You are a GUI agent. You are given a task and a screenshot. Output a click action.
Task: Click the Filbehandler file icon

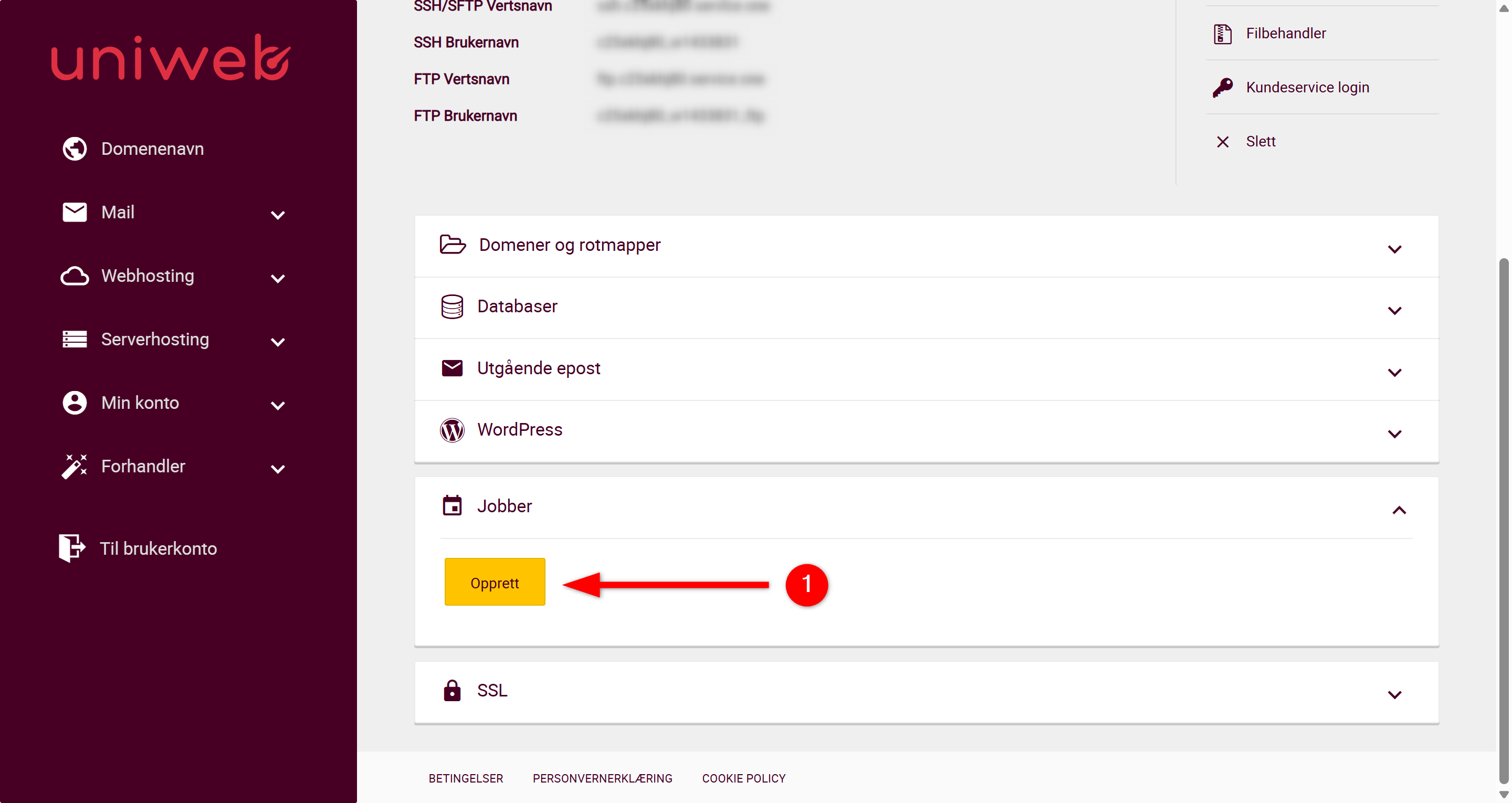click(1223, 34)
